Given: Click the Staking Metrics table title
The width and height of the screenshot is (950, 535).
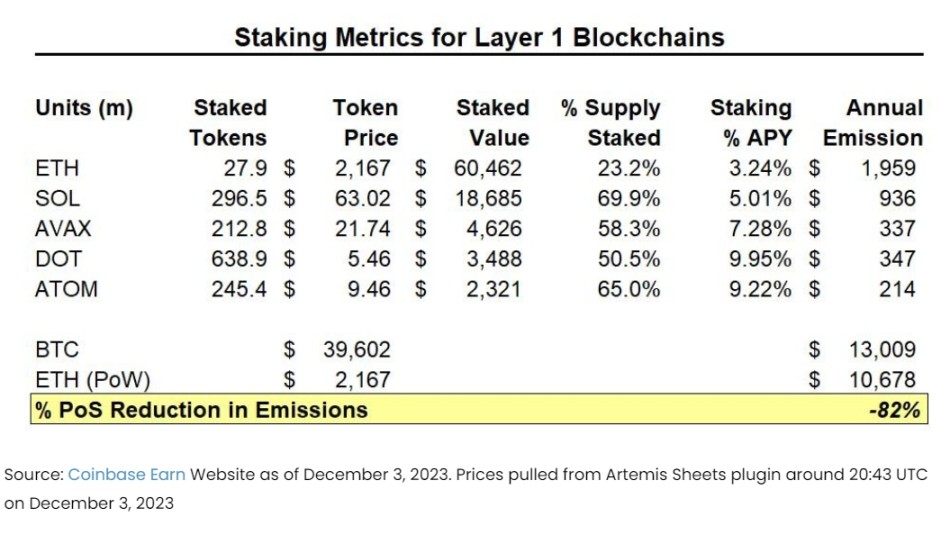Looking at the screenshot, I should click(478, 38).
